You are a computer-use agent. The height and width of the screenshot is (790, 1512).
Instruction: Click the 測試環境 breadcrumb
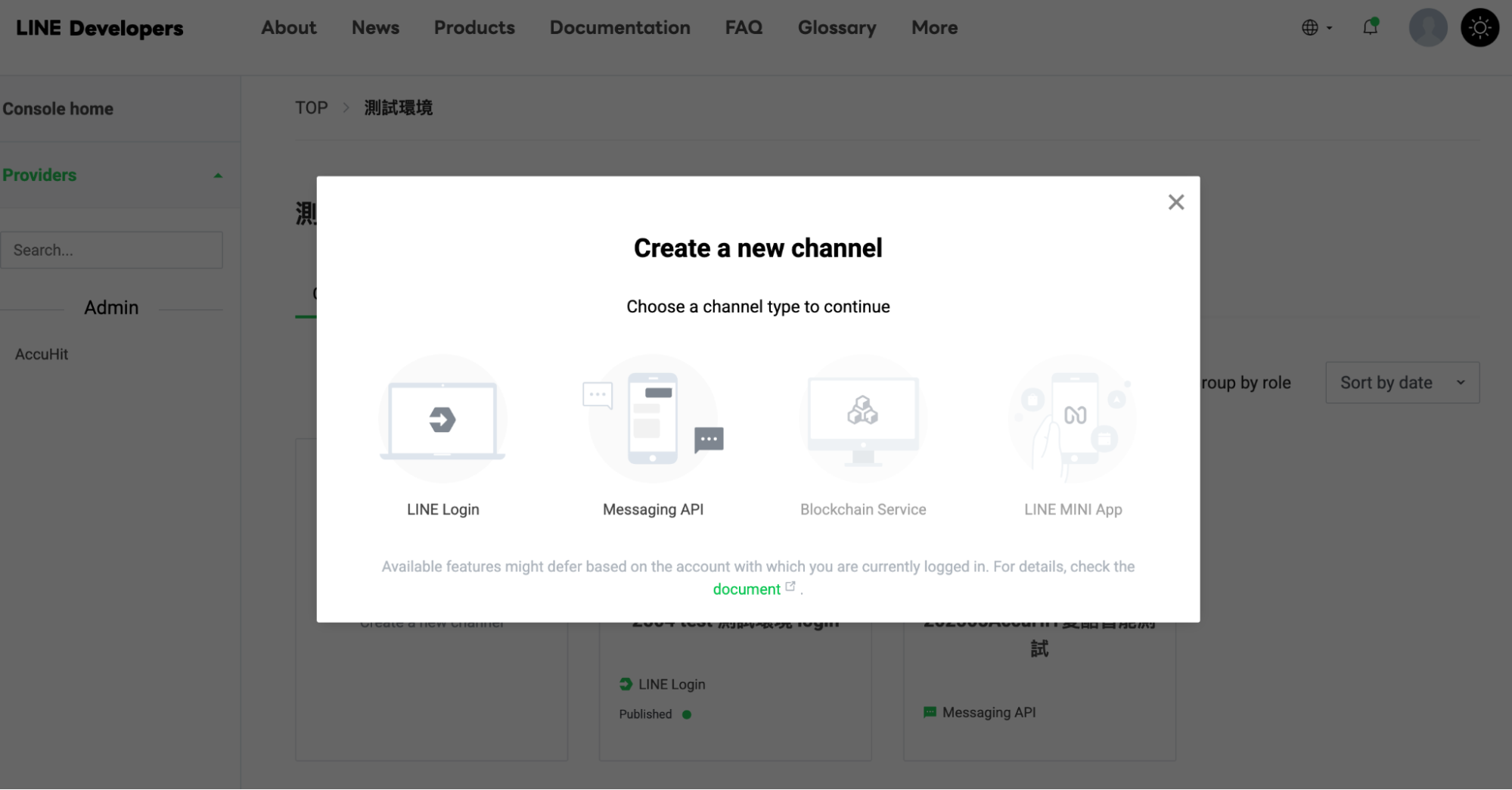(x=398, y=107)
